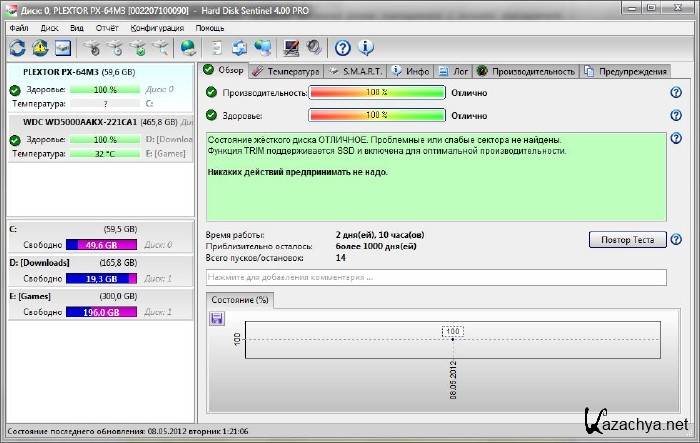Click the blue refresh arrows toolbar icon
This screenshot has height=443, width=700.
pyautogui.click(x=18, y=48)
